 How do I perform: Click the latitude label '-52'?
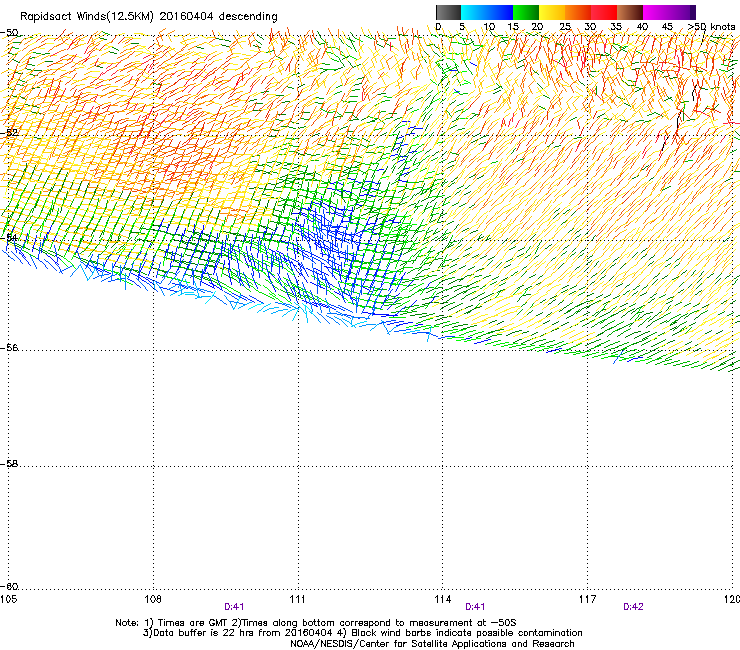[x=9, y=133]
